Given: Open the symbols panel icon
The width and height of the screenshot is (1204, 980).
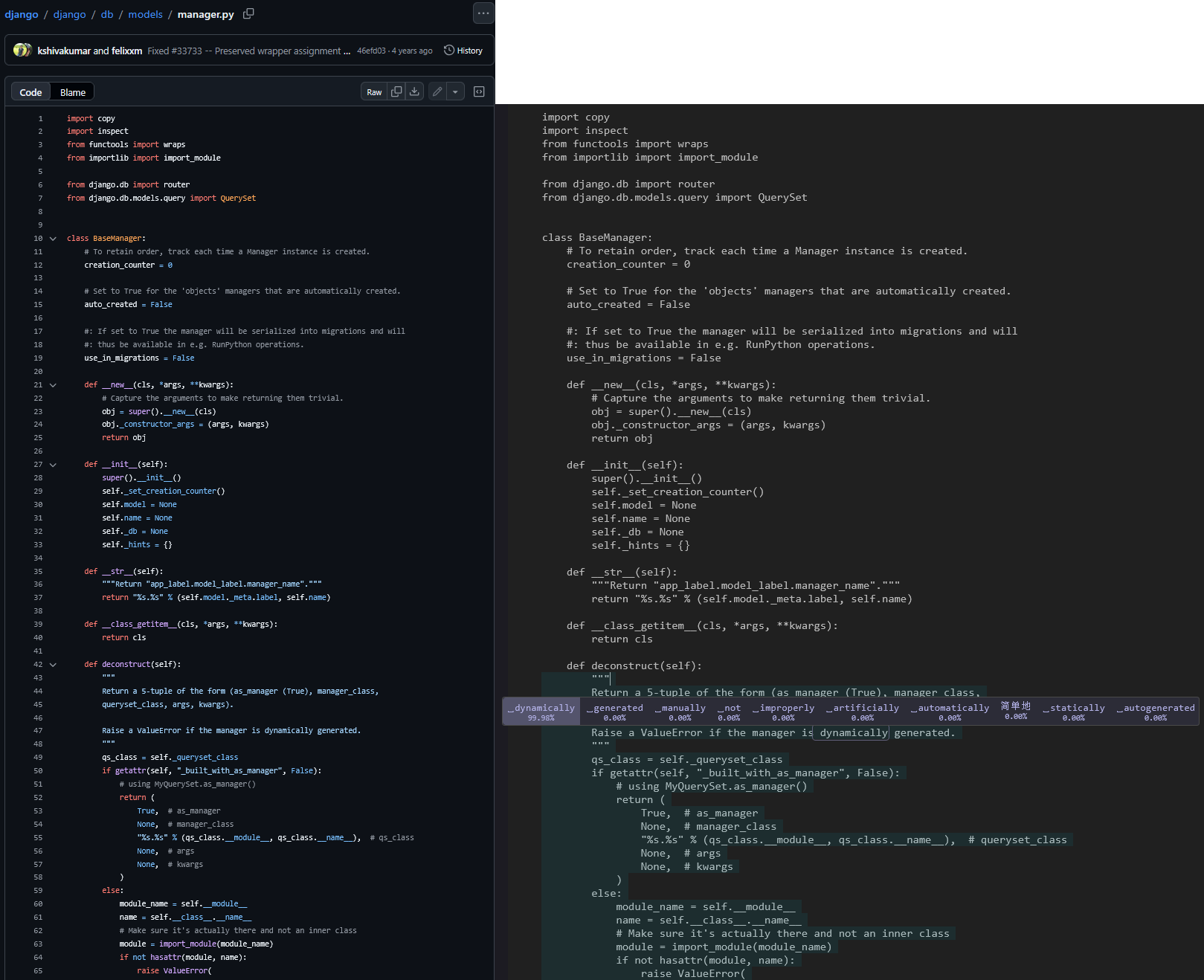Looking at the screenshot, I should click(479, 91).
